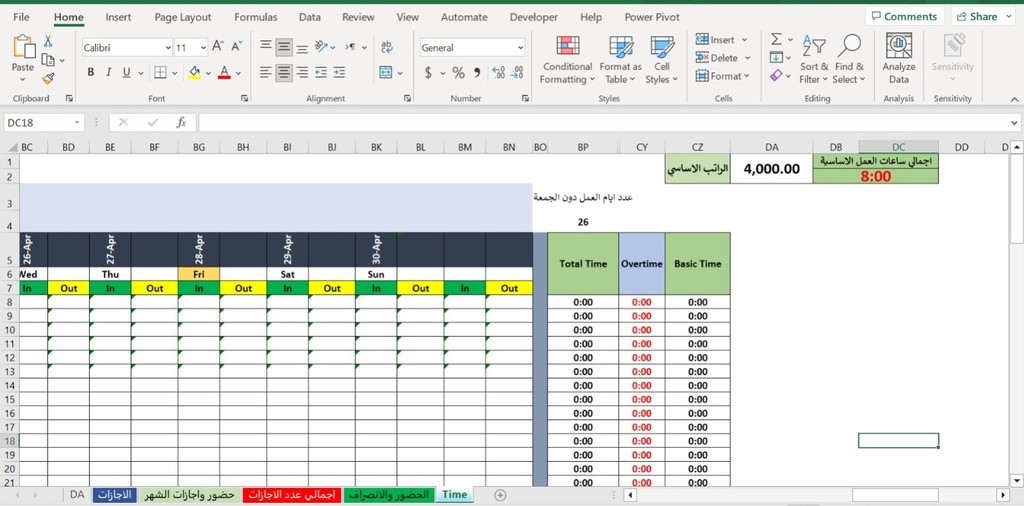
Task: Click the Wrap Text icon
Action: (387, 47)
